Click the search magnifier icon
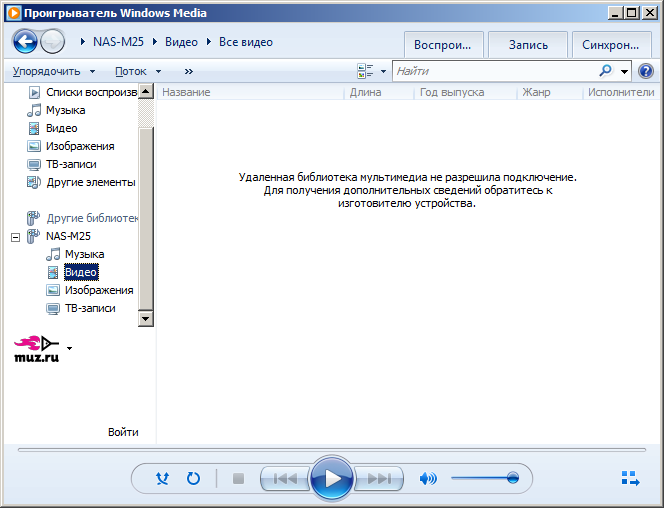 click(x=606, y=71)
